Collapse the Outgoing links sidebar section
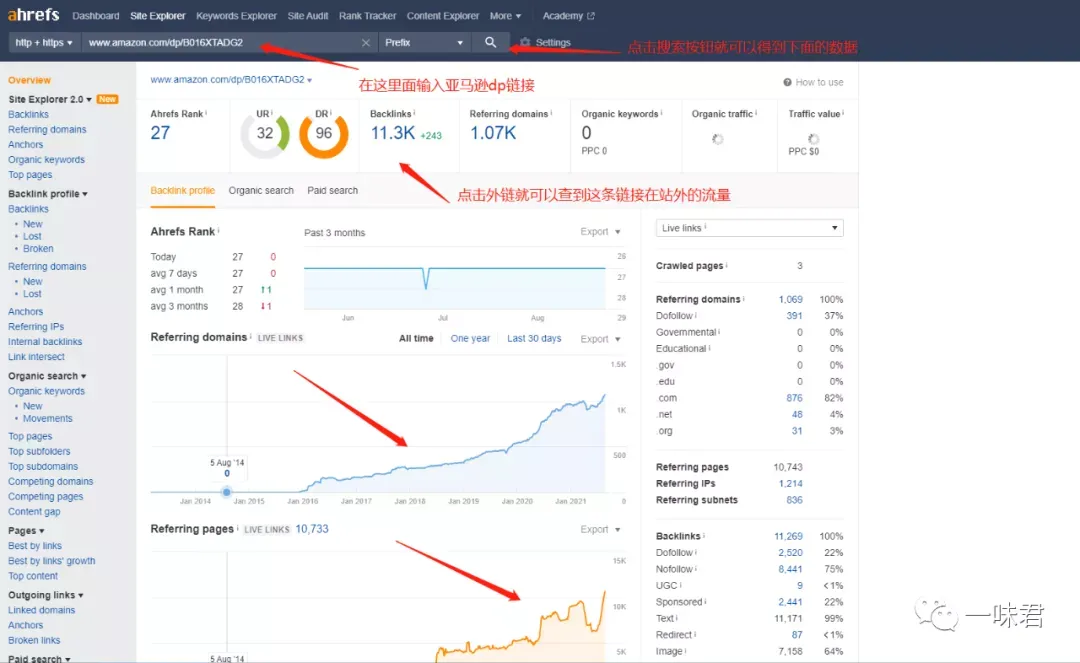The height and width of the screenshot is (663, 1080). click(x=45, y=595)
